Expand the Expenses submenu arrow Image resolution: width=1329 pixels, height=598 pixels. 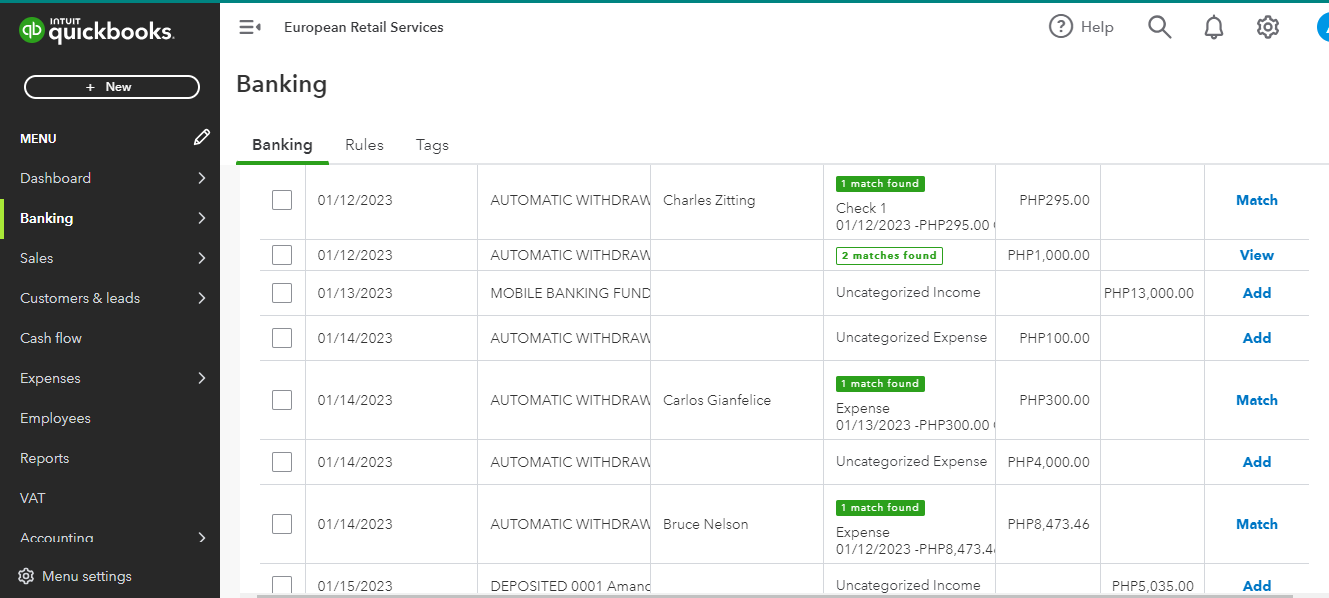pos(202,378)
